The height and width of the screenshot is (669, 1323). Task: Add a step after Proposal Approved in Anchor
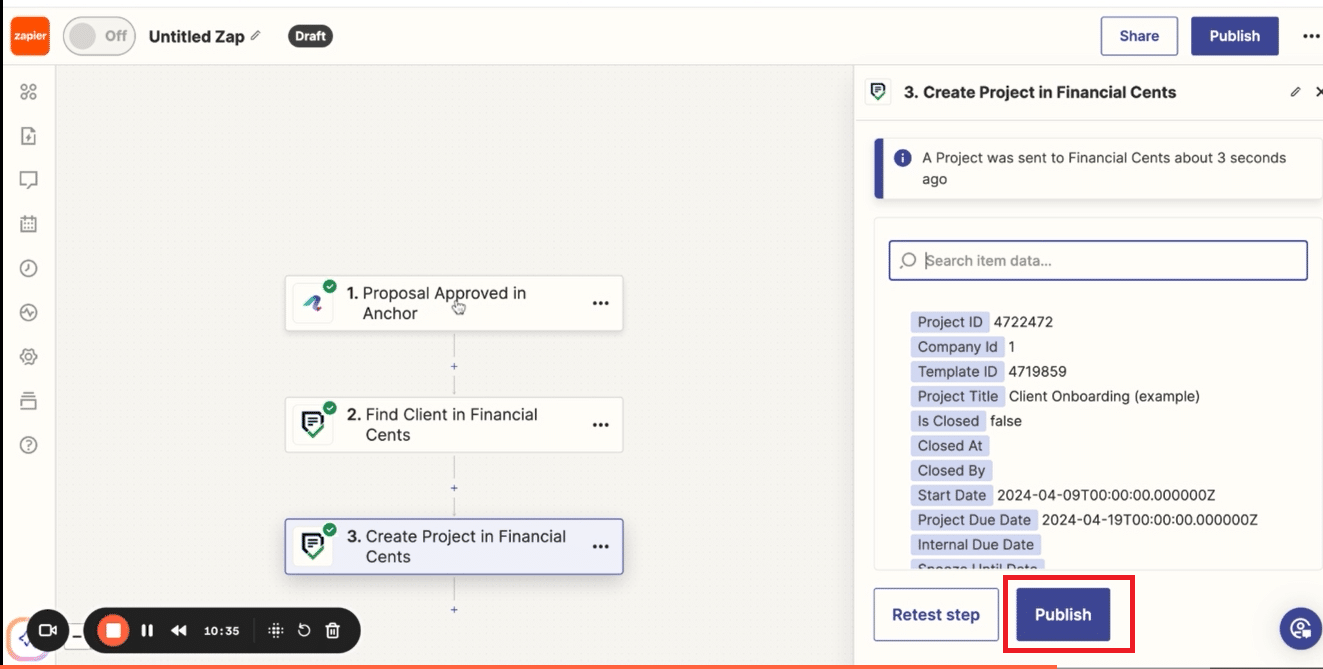pyautogui.click(x=454, y=366)
